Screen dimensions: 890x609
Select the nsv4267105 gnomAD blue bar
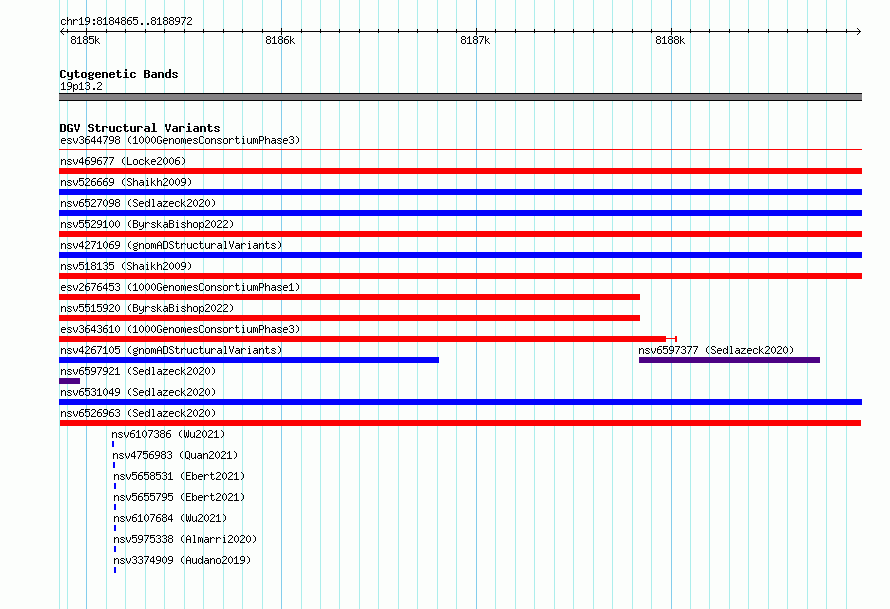coord(249,360)
